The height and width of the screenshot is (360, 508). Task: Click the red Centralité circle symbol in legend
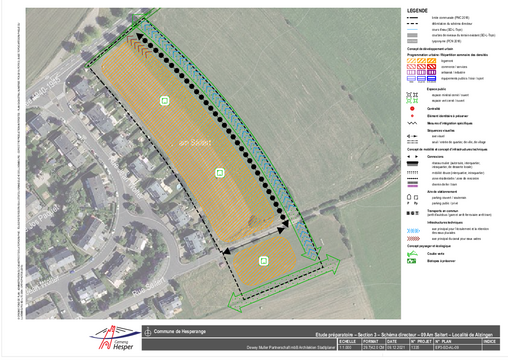(412, 109)
